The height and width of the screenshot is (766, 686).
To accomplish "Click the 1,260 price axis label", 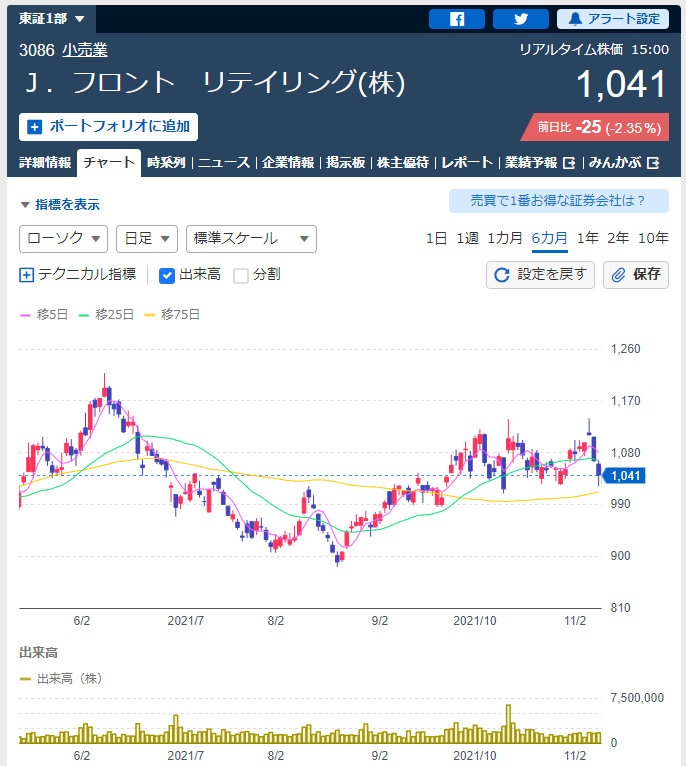I will tap(625, 349).
